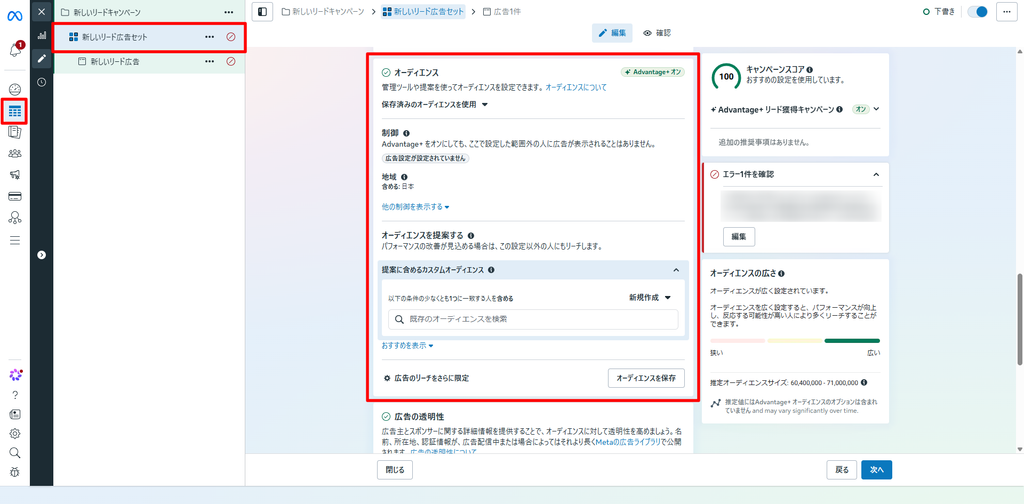Select the 編集 tab
Screen dimensions: 1024x504
(x=612, y=33)
